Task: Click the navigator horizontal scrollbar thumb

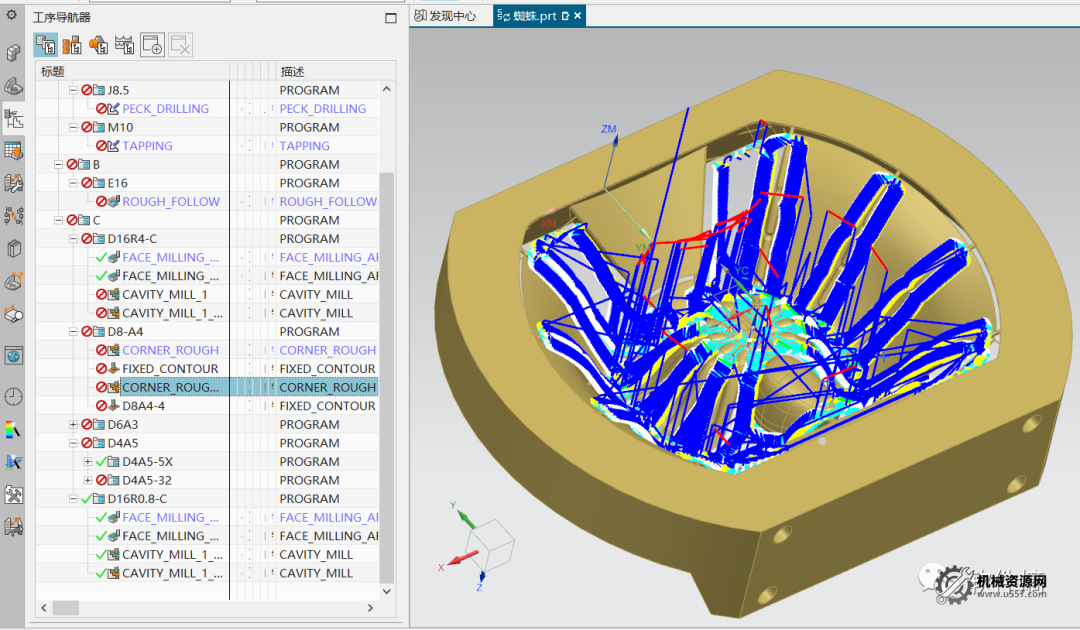Action: 66,608
